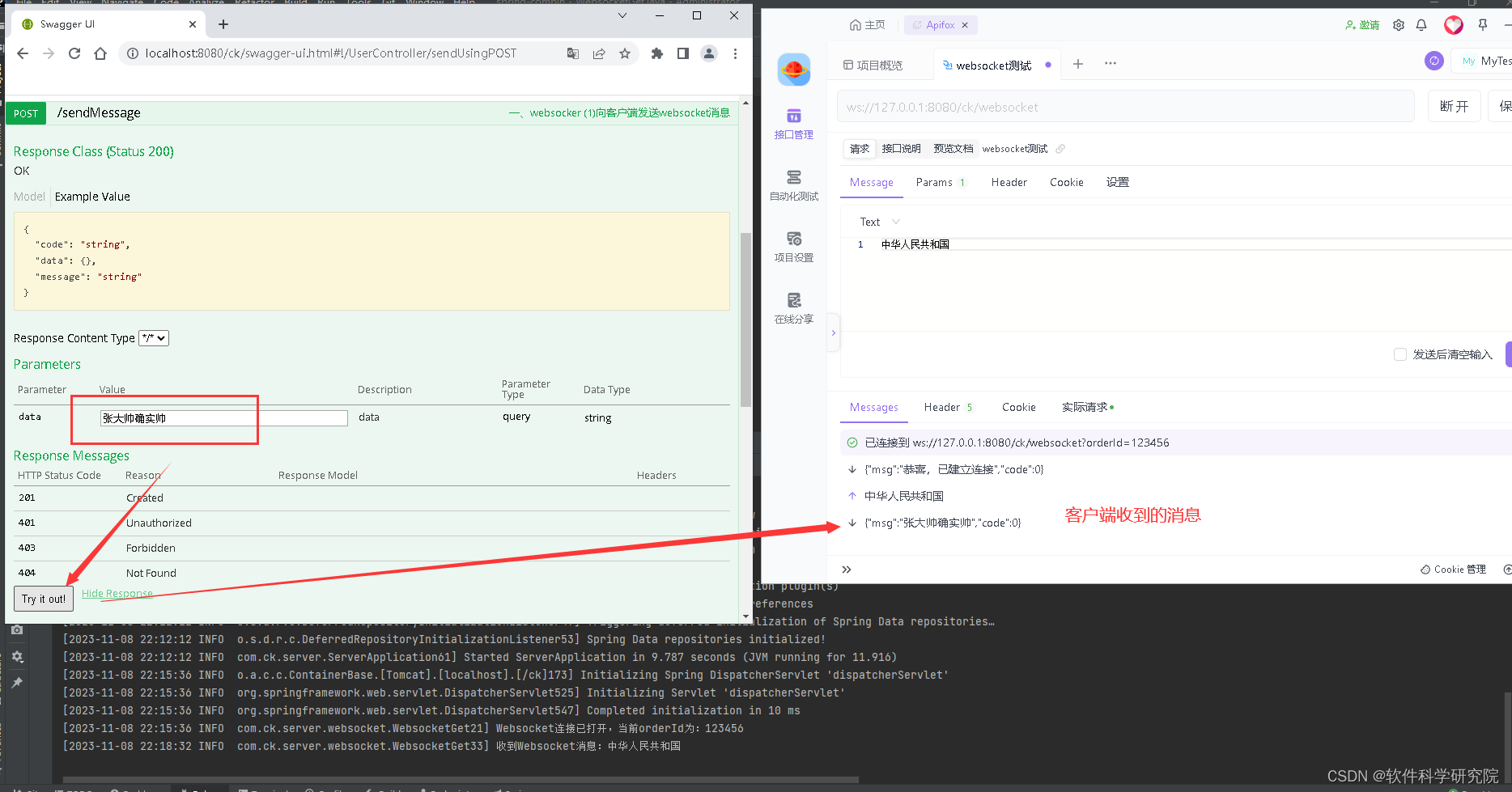
Task: Open 项目设置 from the Apifox sidebar
Action: (793, 245)
